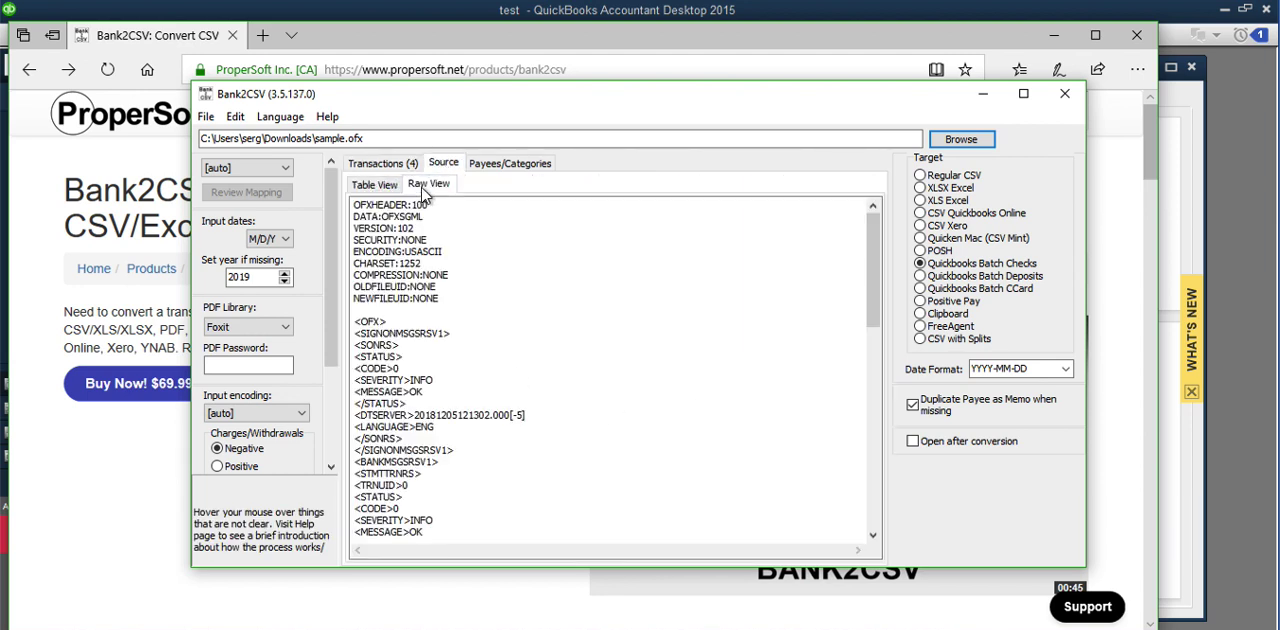Open the Support chat button
The height and width of the screenshot is (630, 1280).
pyautogui.click(x=1087, y=607)
